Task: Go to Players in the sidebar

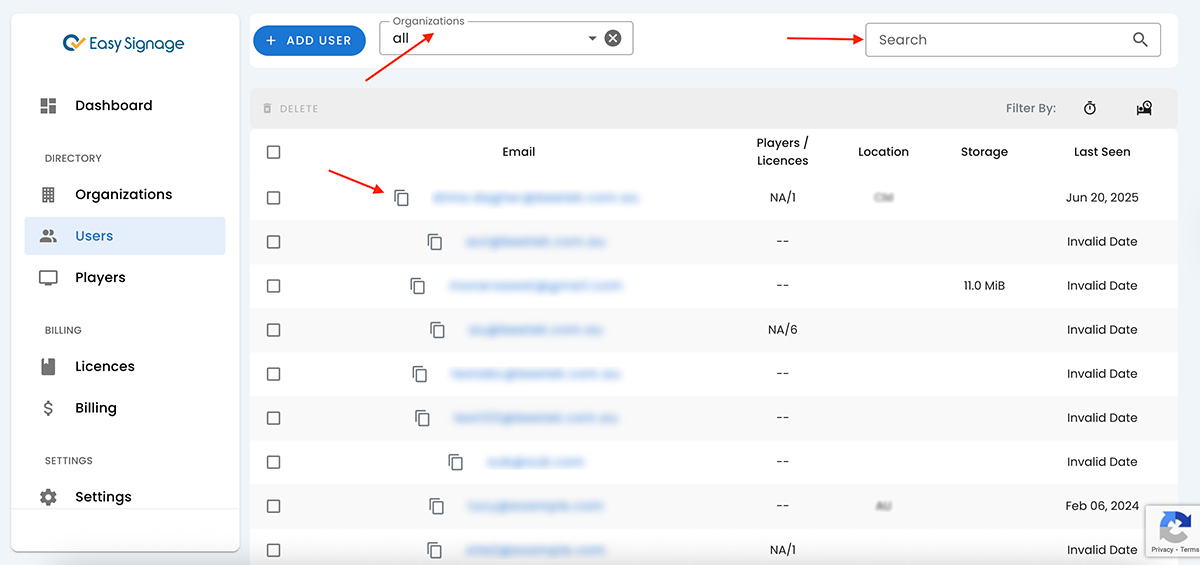Action: (x=100, y=277)
